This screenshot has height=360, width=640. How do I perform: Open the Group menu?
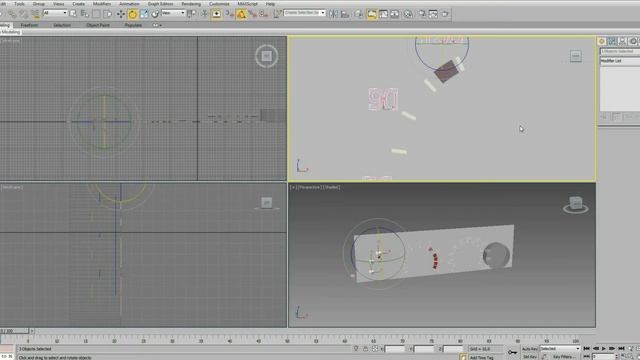click(x=39, y=4)
